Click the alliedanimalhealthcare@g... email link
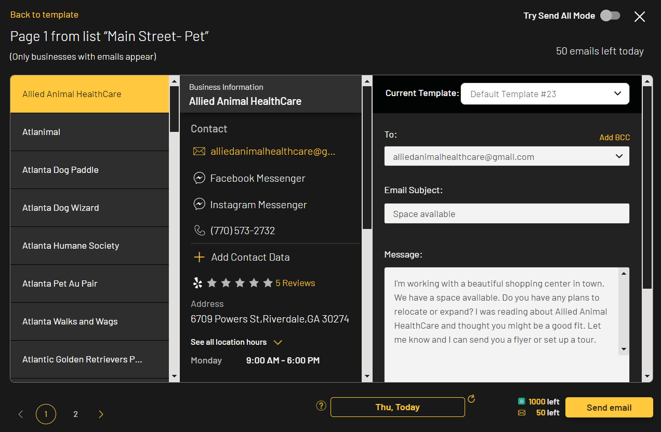 [x=273, y=151]
